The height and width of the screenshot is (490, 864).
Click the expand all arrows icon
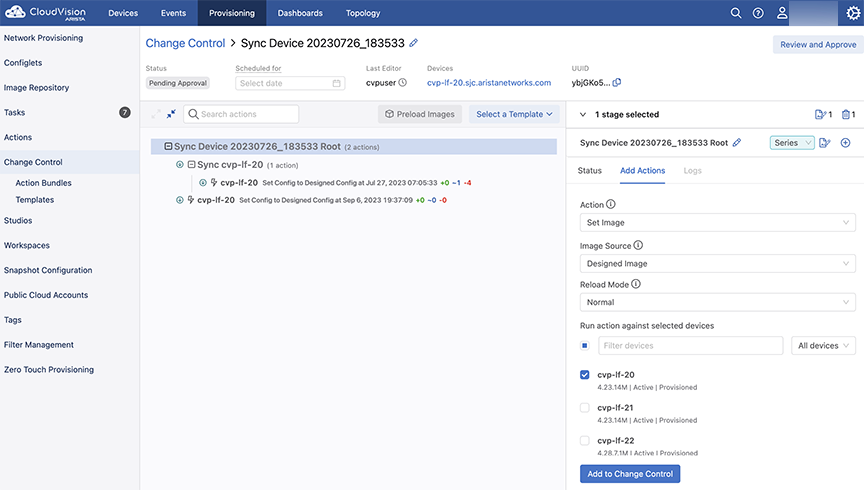pos(156,114)
